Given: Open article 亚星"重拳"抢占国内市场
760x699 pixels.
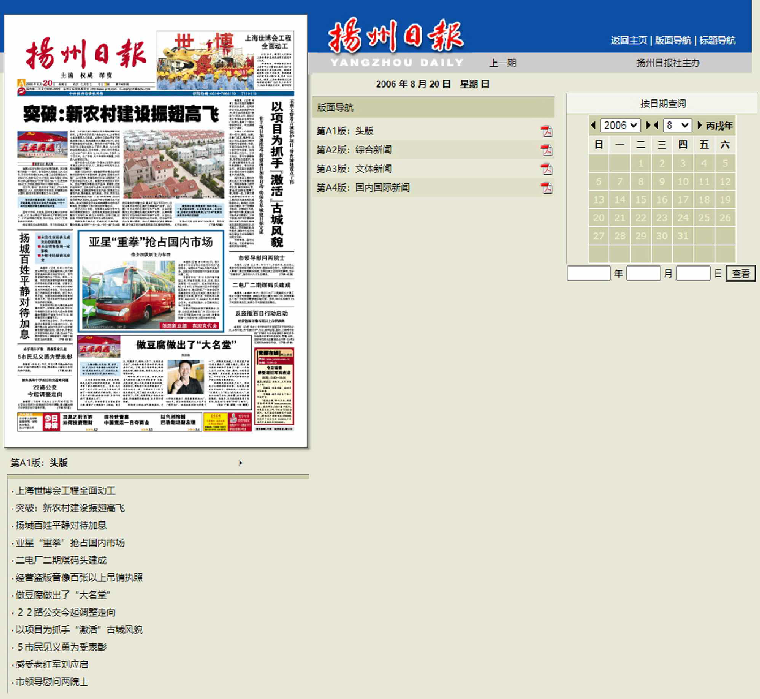Looking at the screenshot, I should click(x=70, y=543).
